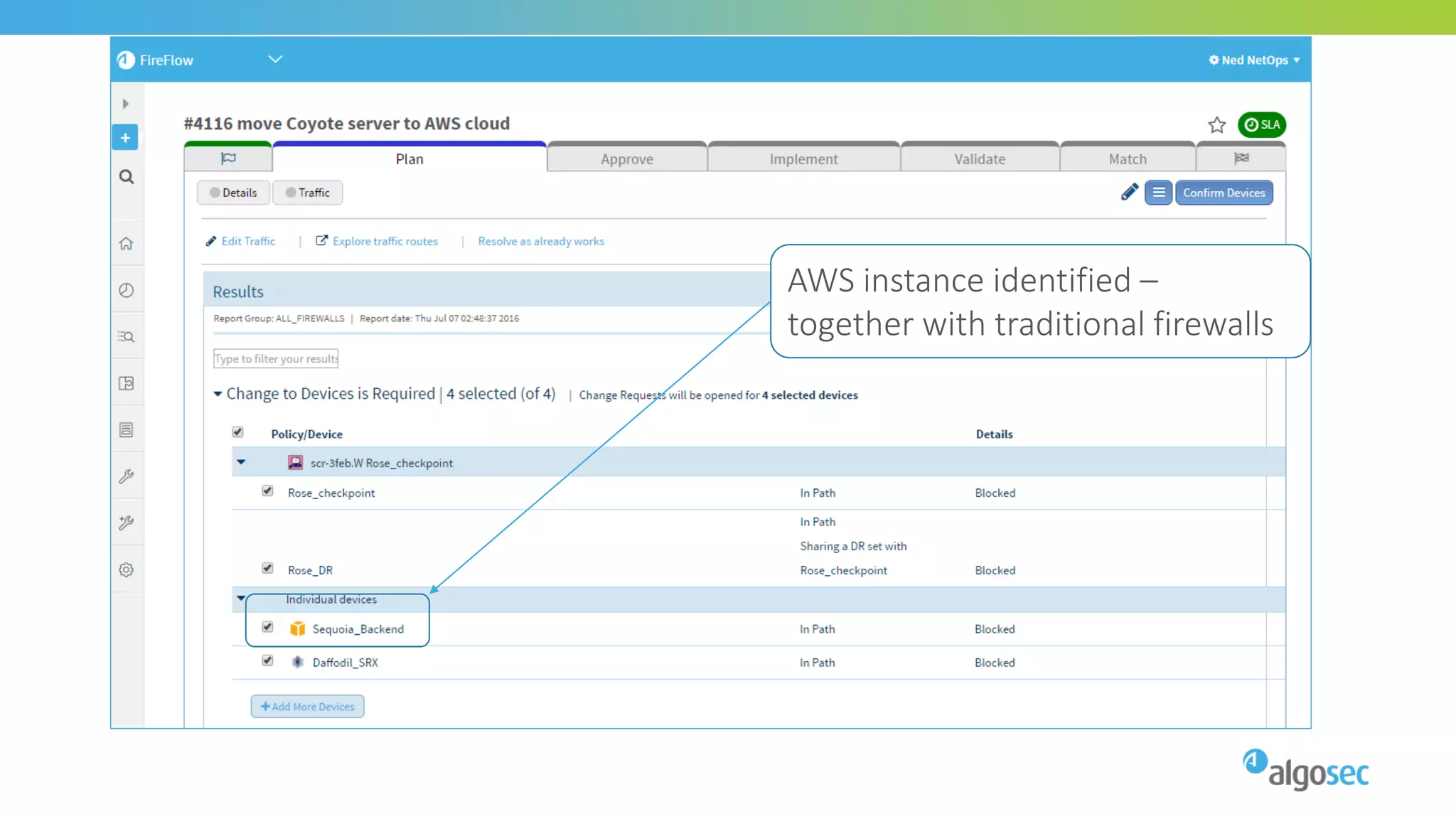Toggle the select-all Policy/Device checkbox
Screen dimensions: 1456x819
tap(238, 432)
